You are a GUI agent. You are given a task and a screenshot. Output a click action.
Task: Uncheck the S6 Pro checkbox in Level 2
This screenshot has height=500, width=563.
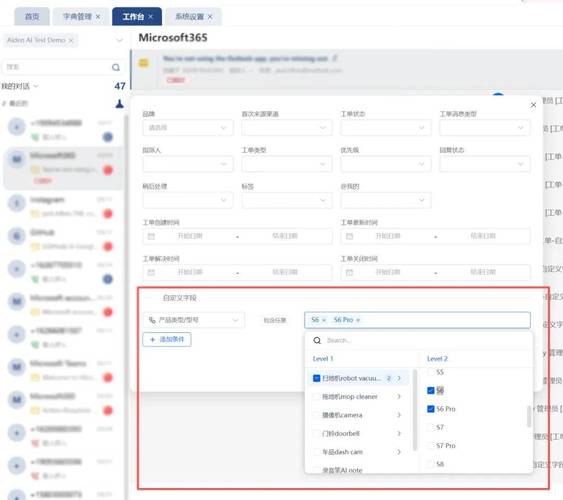[431, 409]
